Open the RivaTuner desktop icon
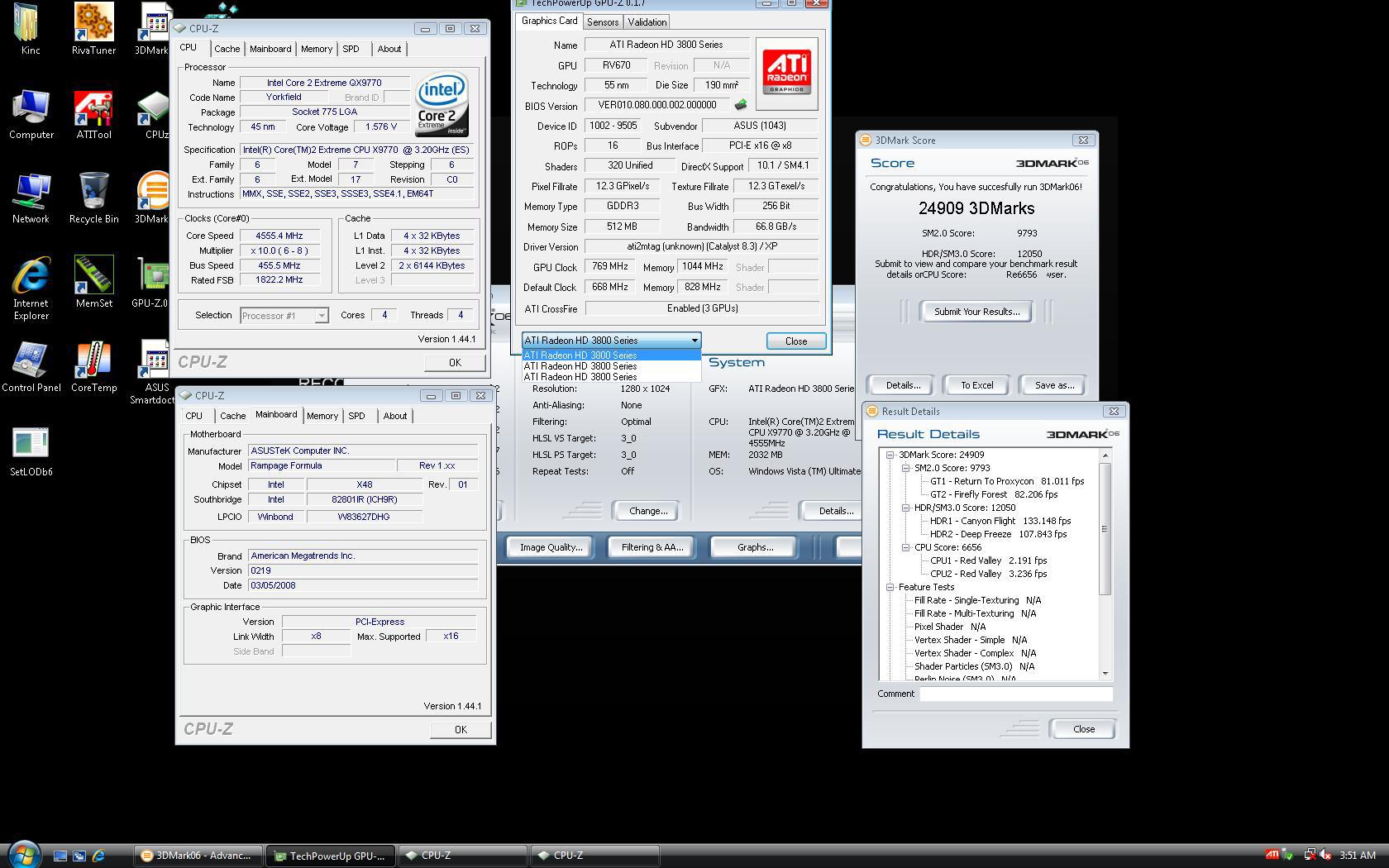This screenshot has height=868, width=1389. tap(93, 29)
